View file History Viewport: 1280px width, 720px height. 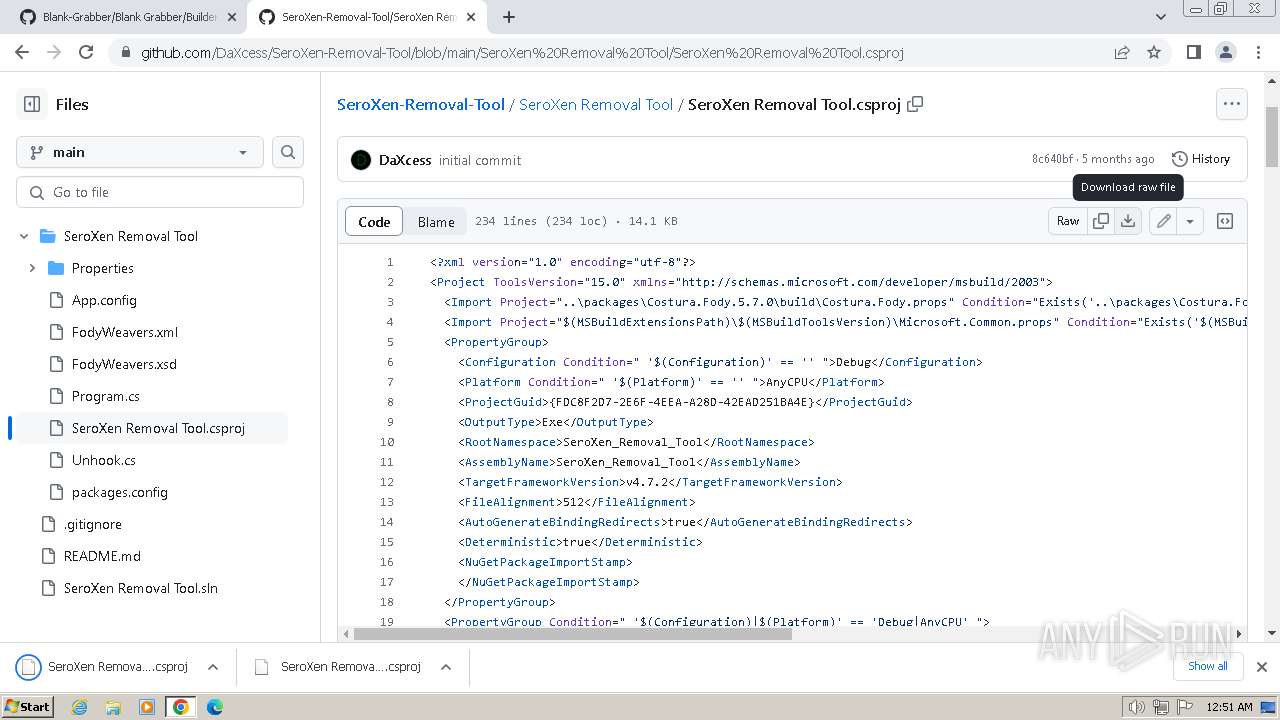click(1201, 159)
